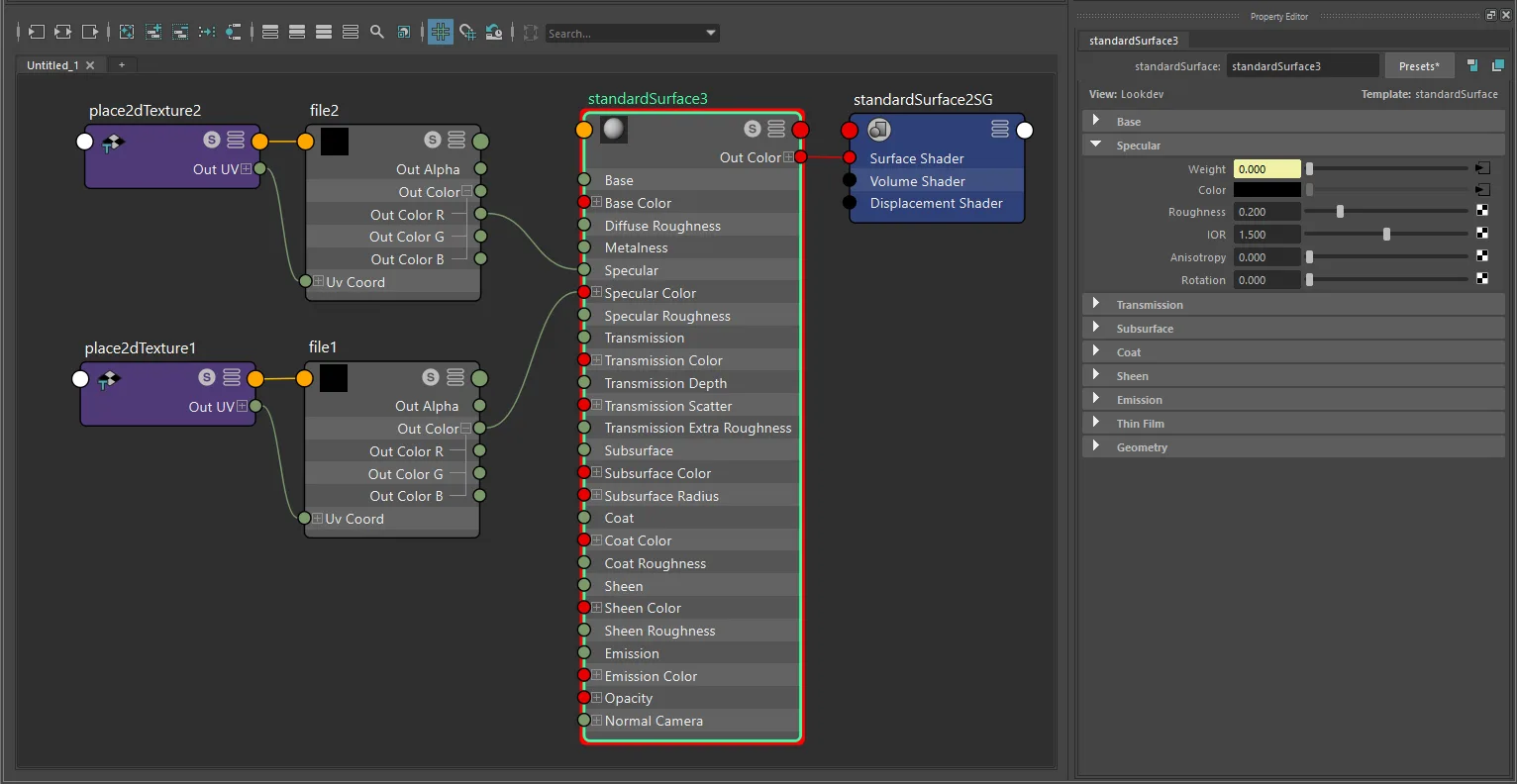The image size is (1517, 784).
Task: Click Add Selected Nodes to Graph icon
Action: [153, 33]
